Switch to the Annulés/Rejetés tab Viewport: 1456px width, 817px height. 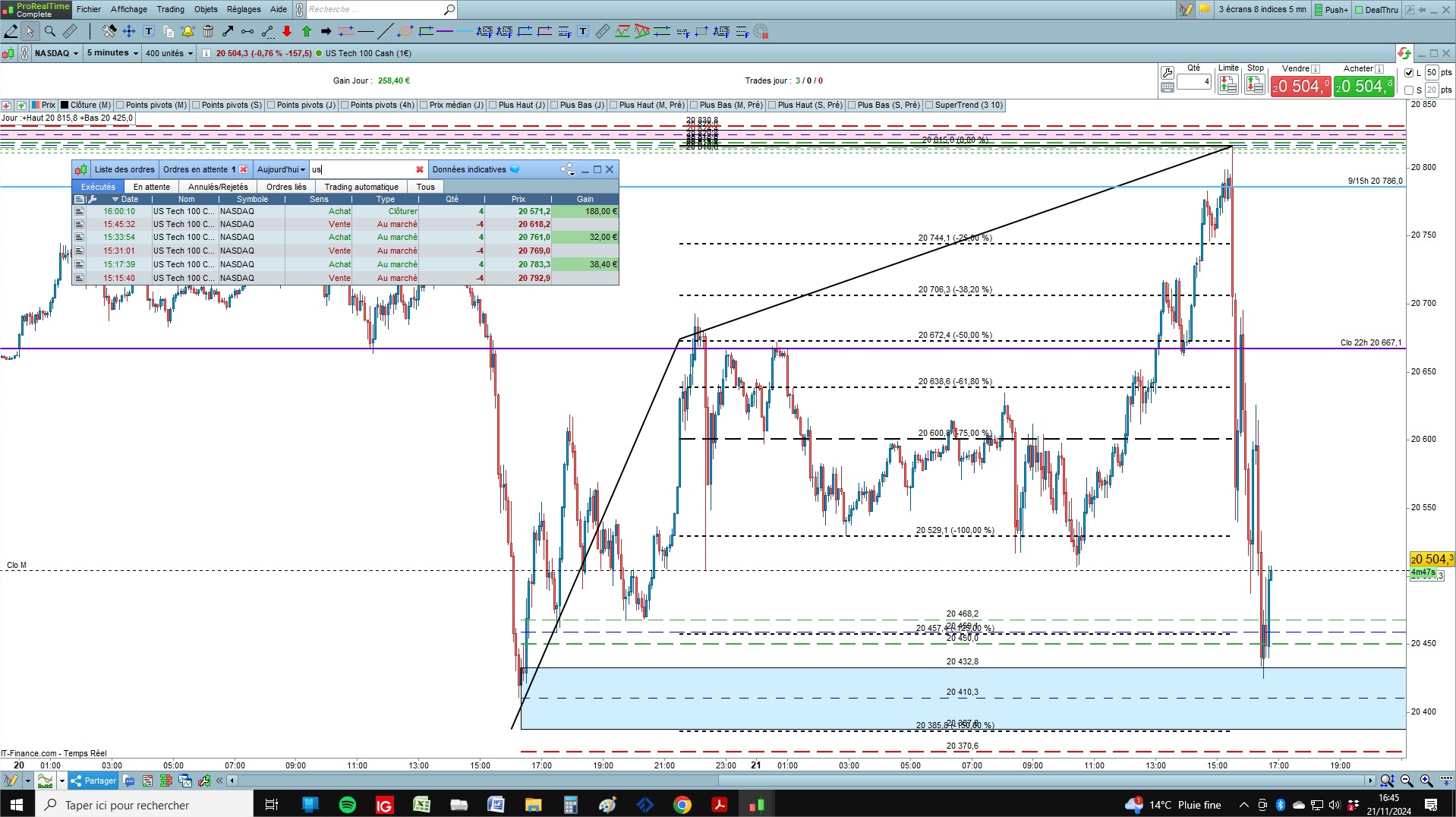(218, 187)
